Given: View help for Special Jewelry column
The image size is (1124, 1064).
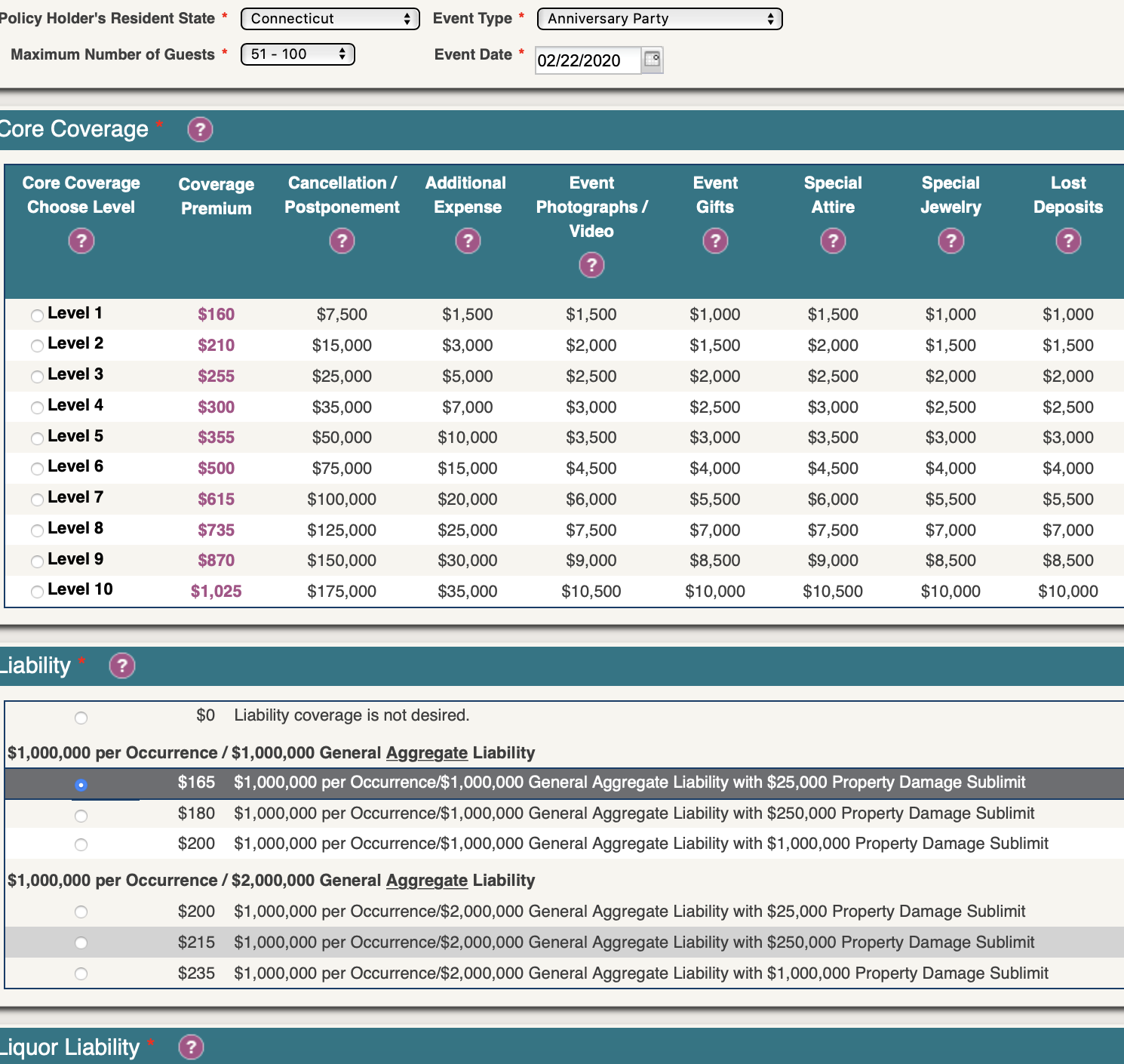Looking at the screenshot, I should pos(950,241).
